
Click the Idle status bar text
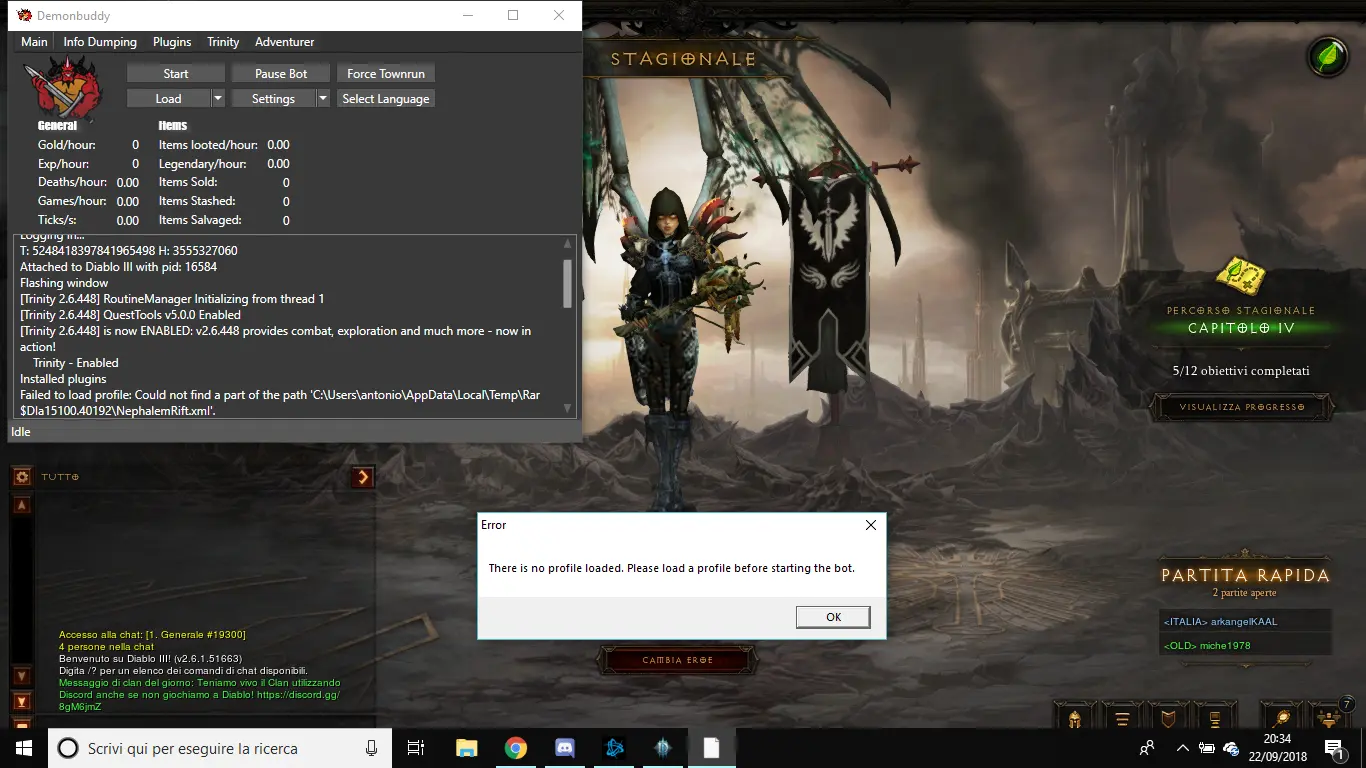pos(21,432)
